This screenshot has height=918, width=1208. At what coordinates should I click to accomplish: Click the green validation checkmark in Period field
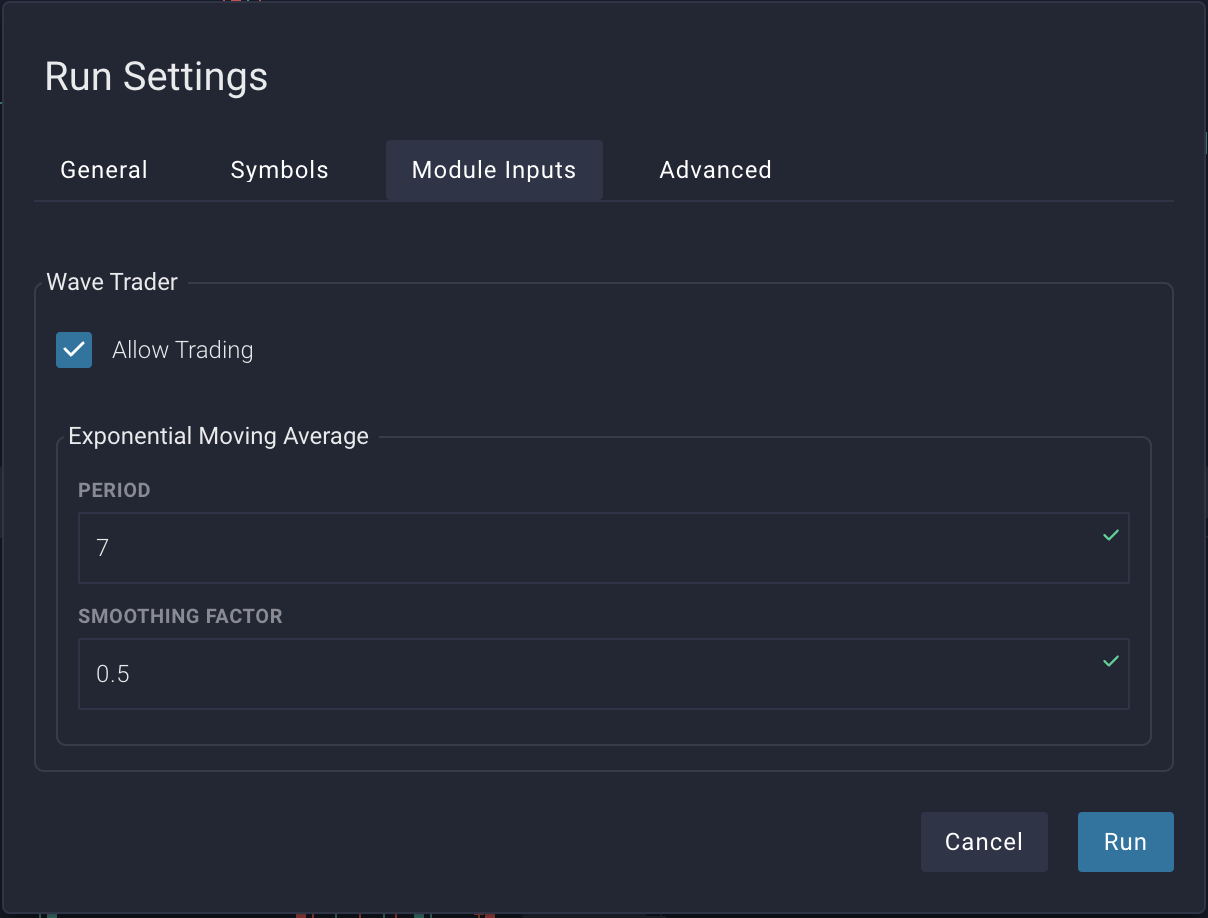point(1110,536)
